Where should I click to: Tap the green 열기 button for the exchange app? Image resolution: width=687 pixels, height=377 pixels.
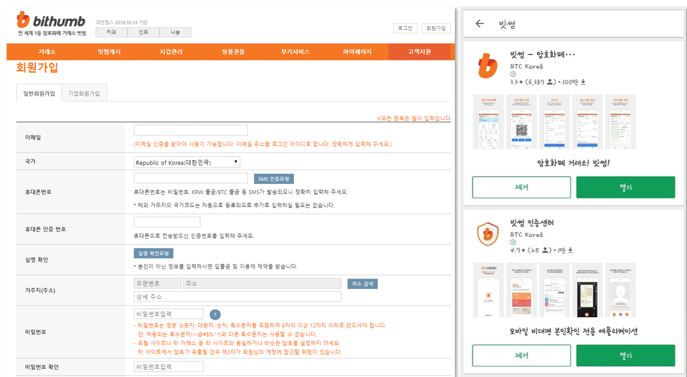625,187
